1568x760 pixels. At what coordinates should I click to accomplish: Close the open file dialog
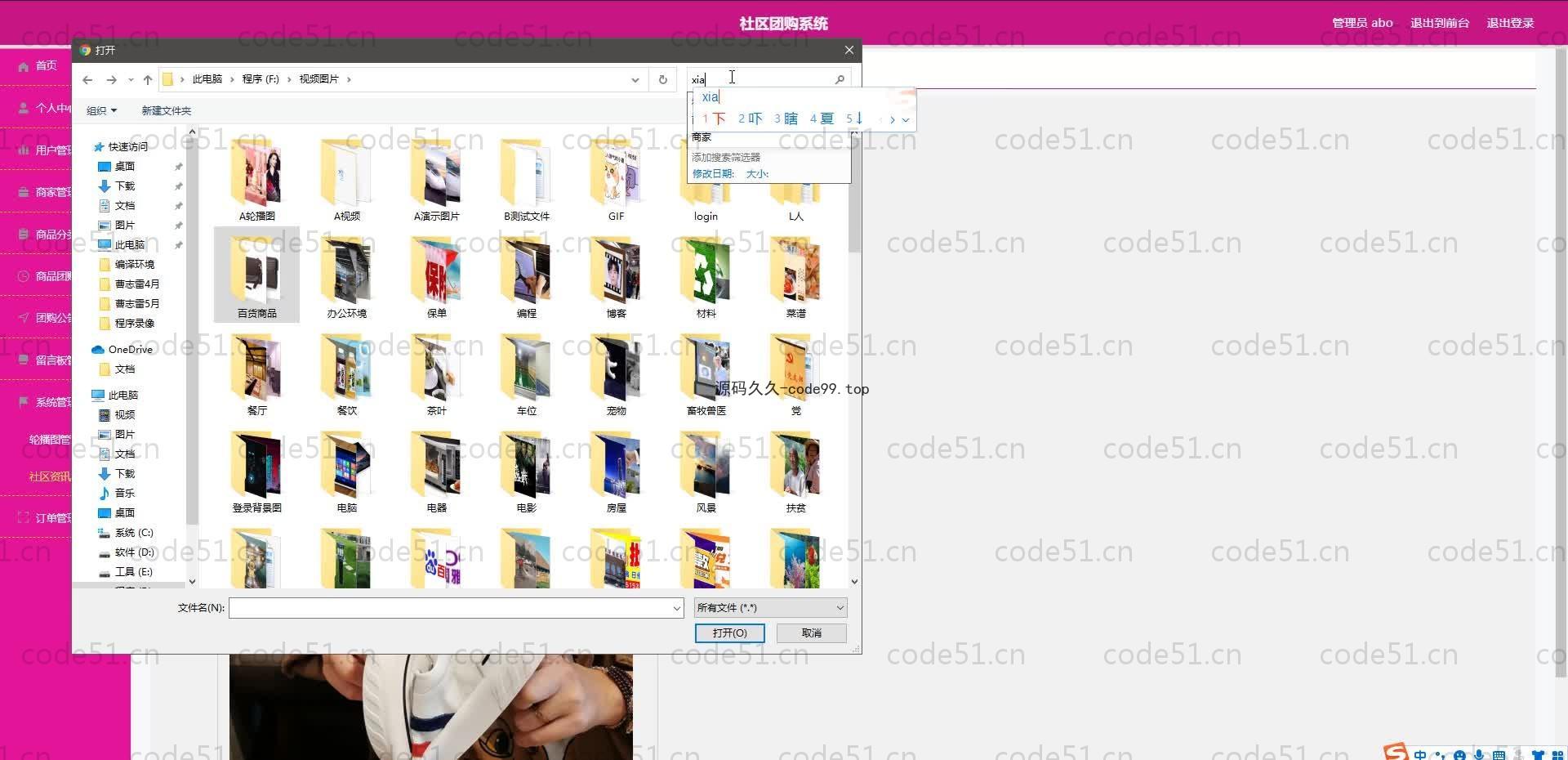[849, 50]
